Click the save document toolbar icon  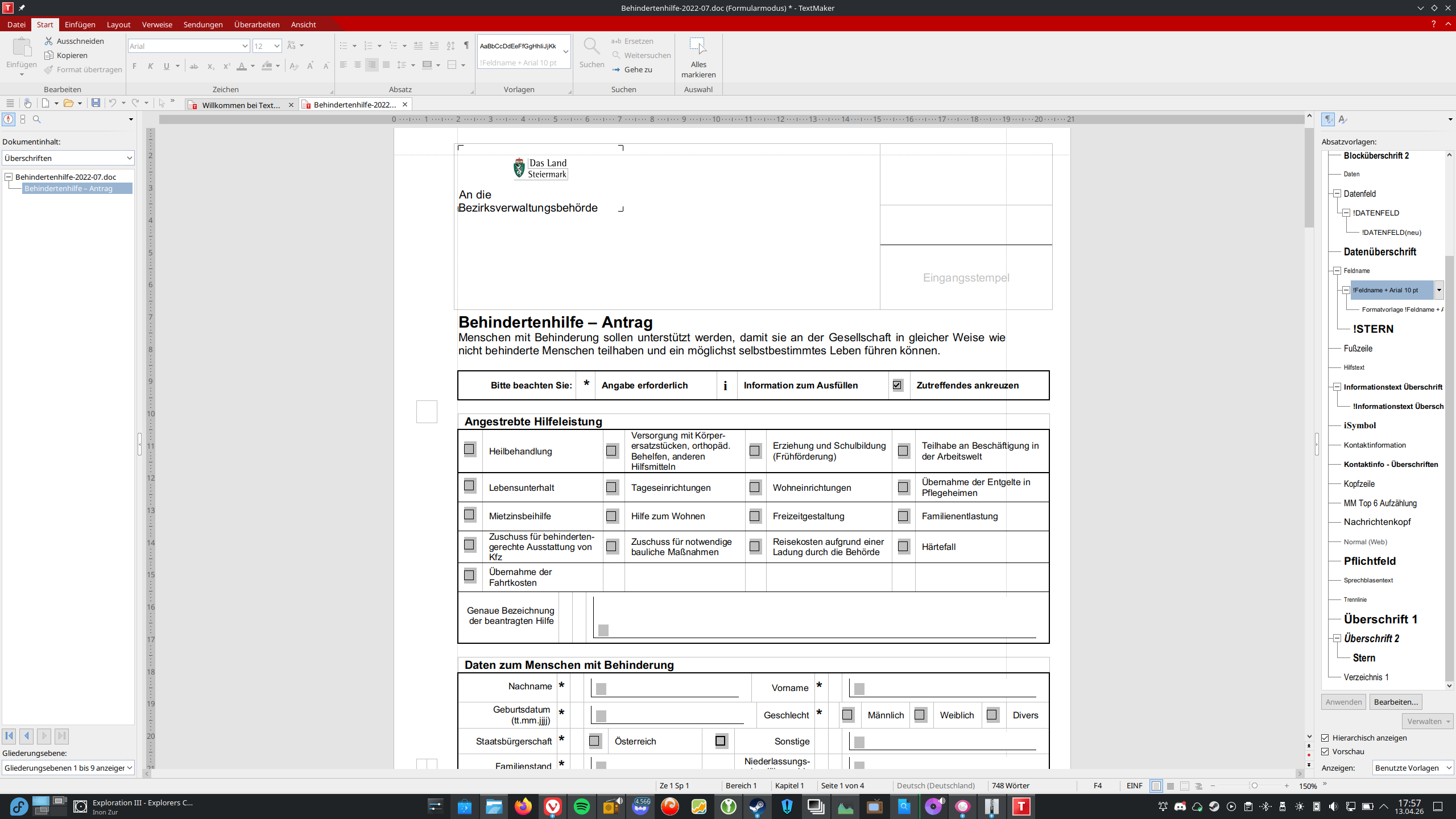(x=96, y=103)
